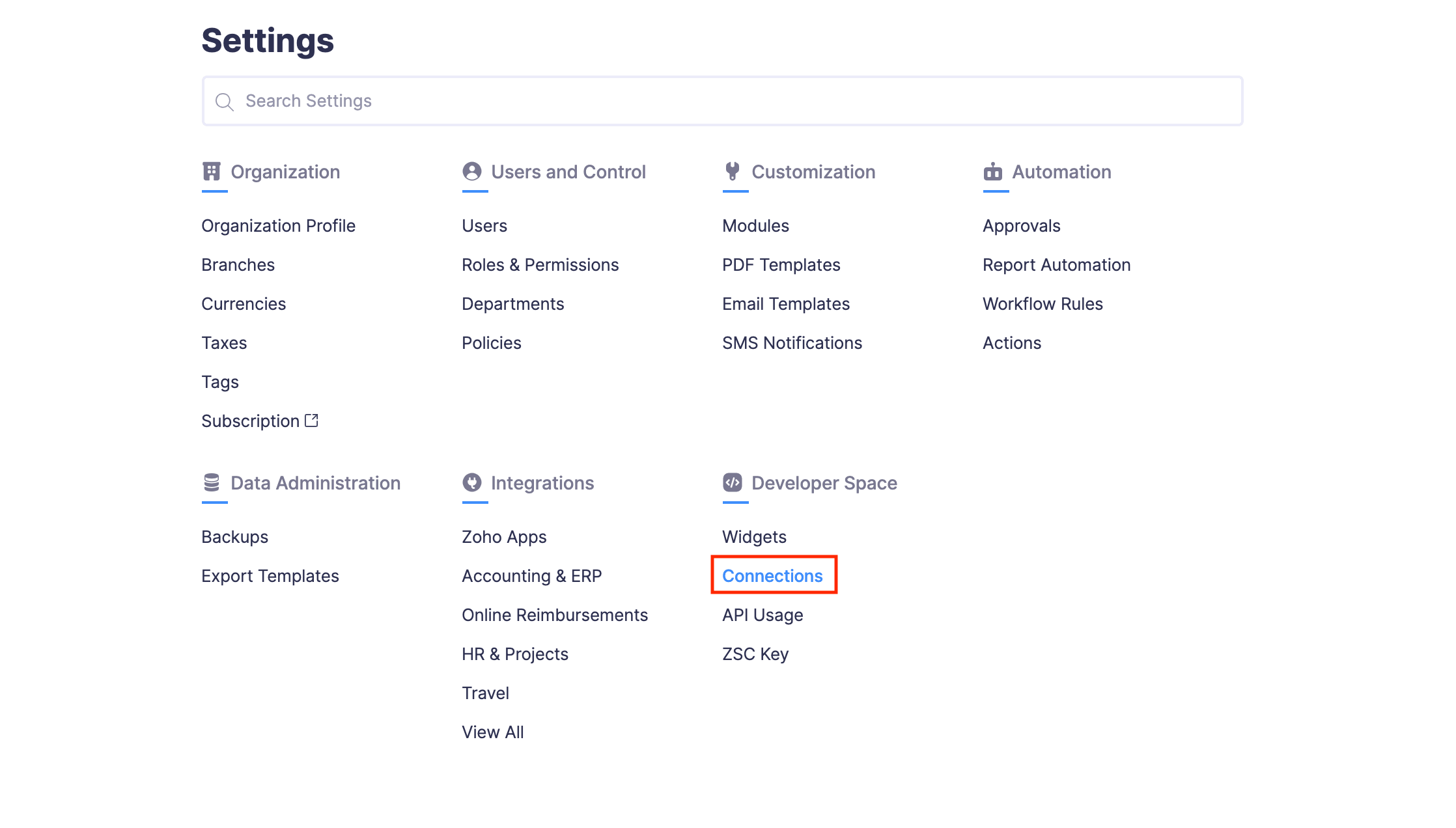This screenshot has width=1456, height=828.
Task: Select Workflow Rules
Action: pos(1043,304)
